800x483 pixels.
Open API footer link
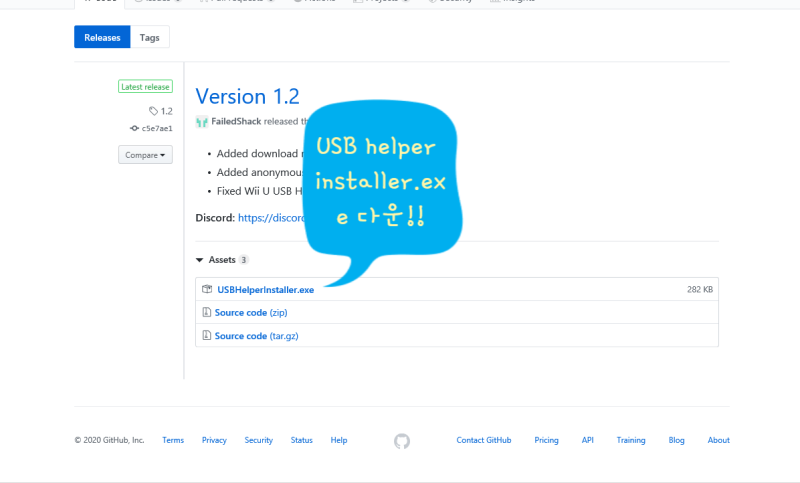(x=588, y=440)
